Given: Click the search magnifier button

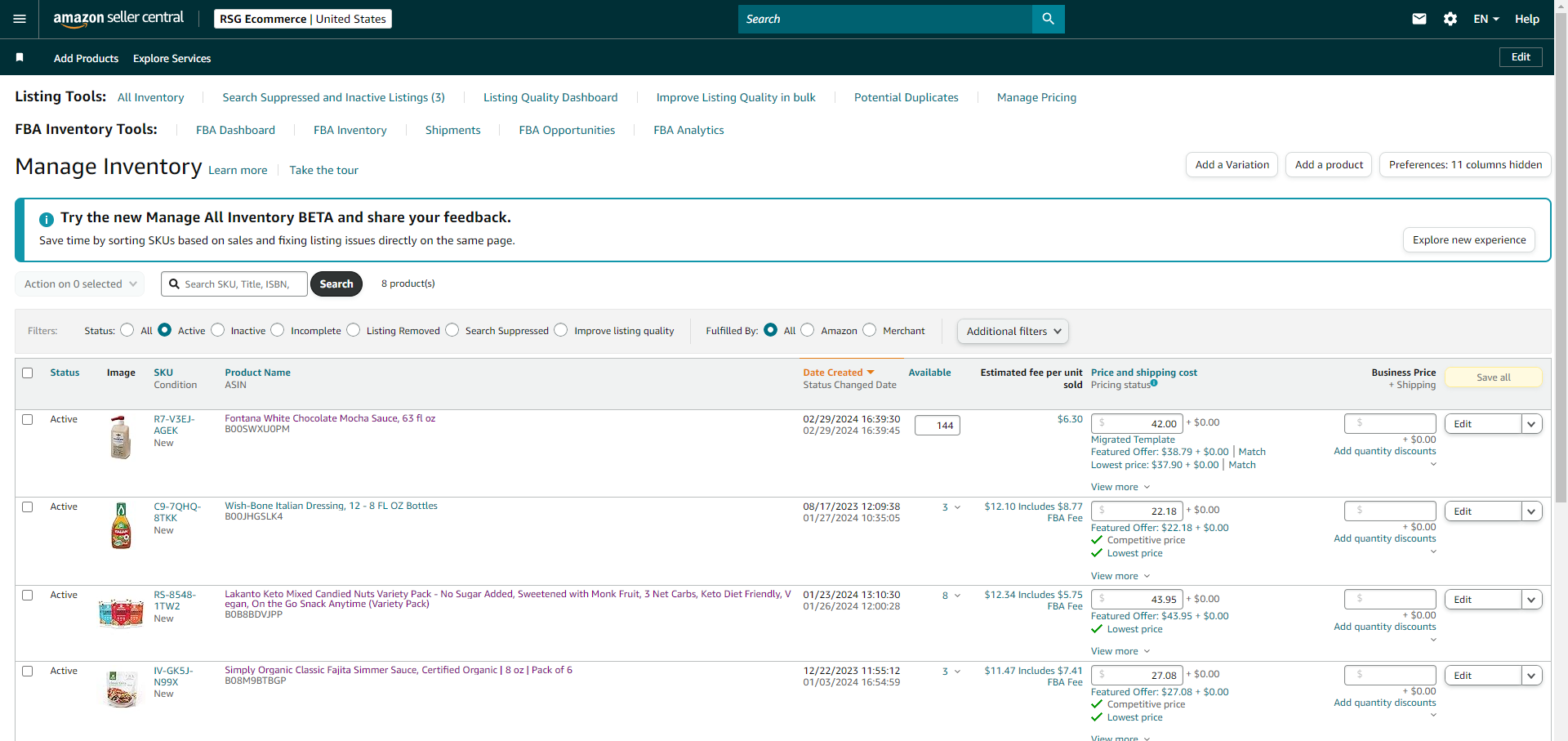Looking at the screenshot, I should pos(1049,19).
